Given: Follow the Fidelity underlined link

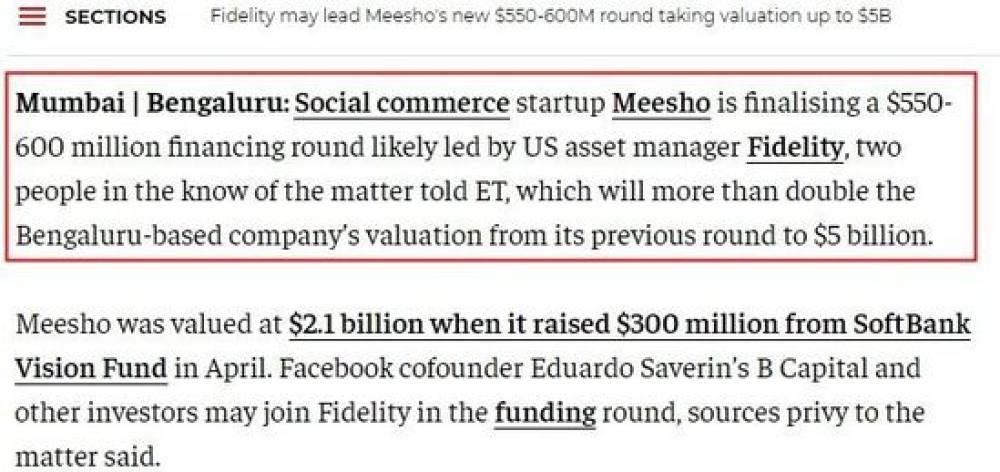Looking at the screenshot, I should (x=795, y=148).
